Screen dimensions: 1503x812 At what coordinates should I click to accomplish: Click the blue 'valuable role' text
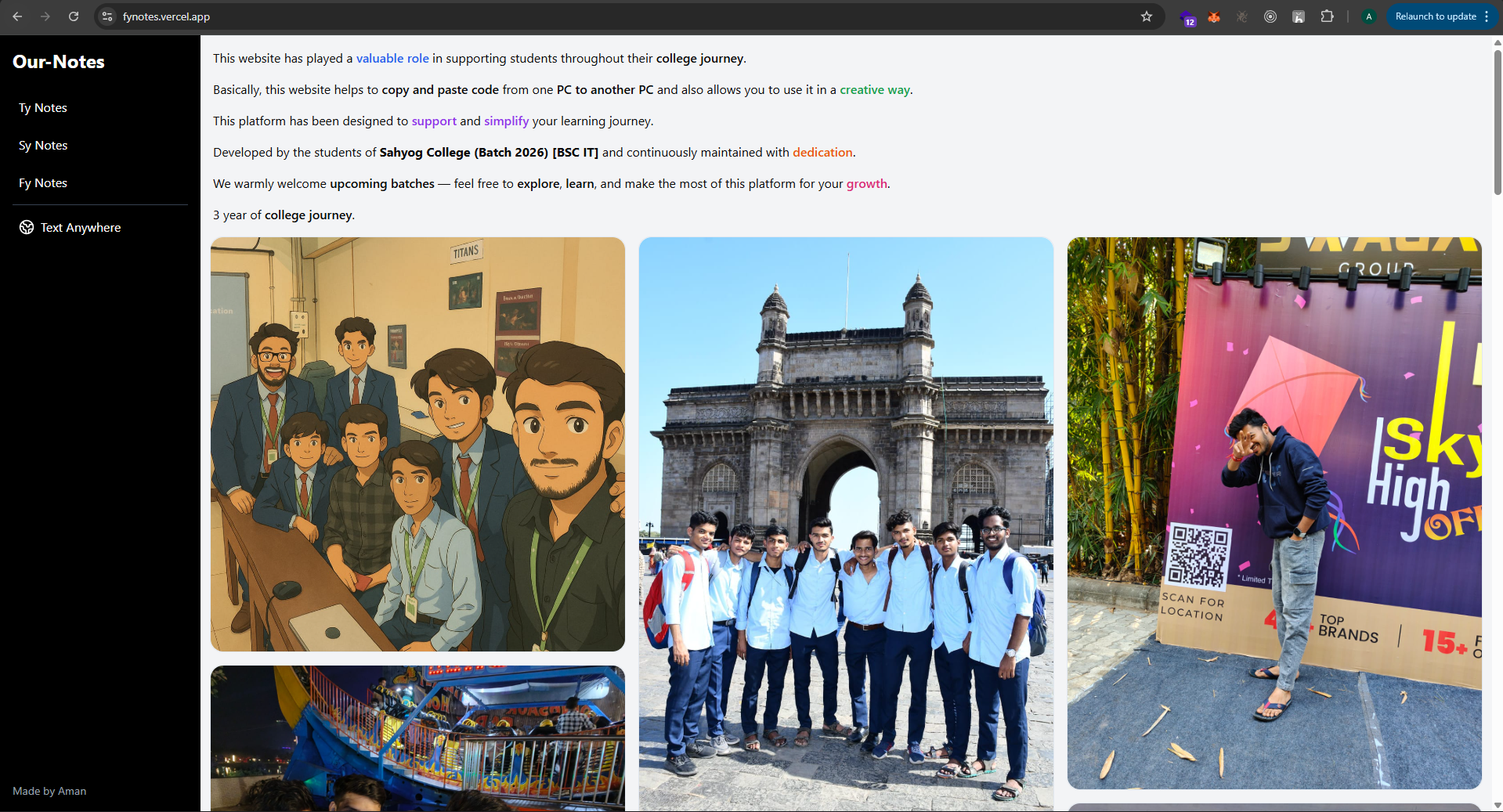(x=392, y=59)
